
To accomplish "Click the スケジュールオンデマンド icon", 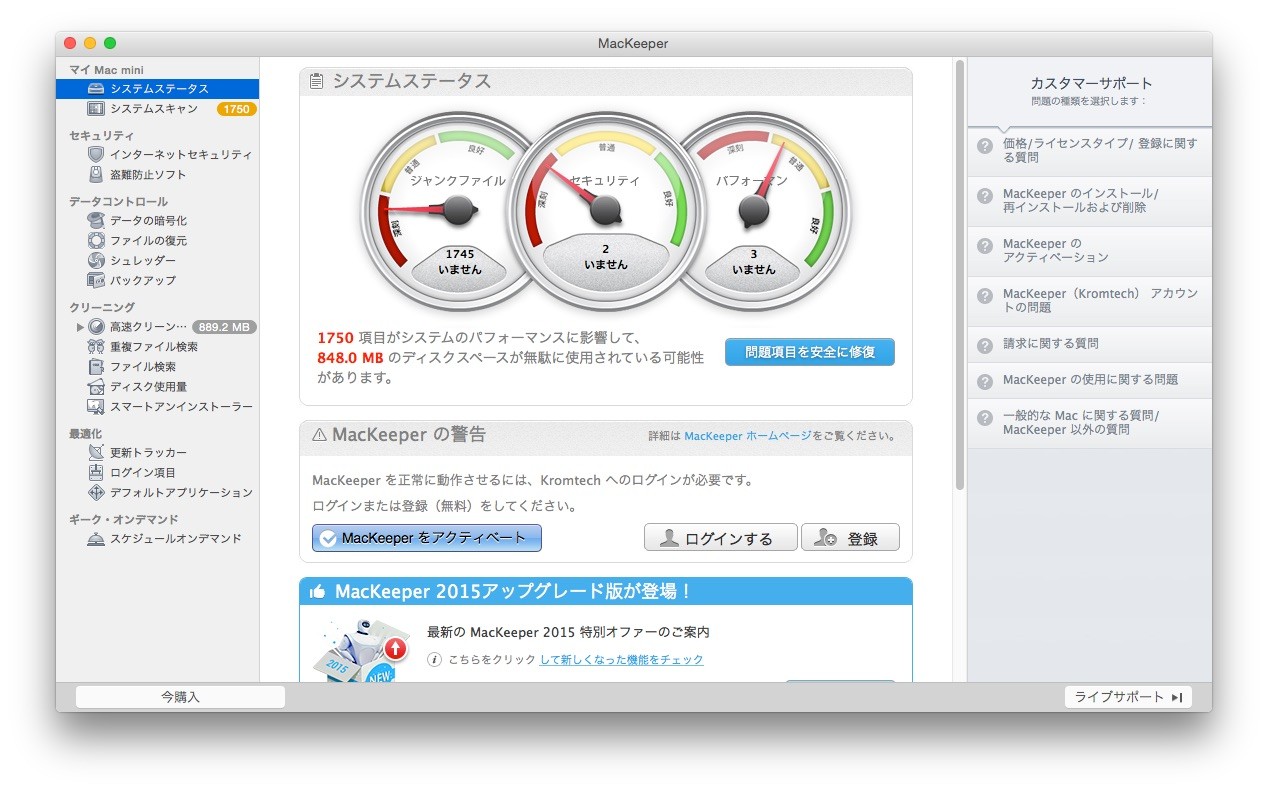I will pos(96,539).
